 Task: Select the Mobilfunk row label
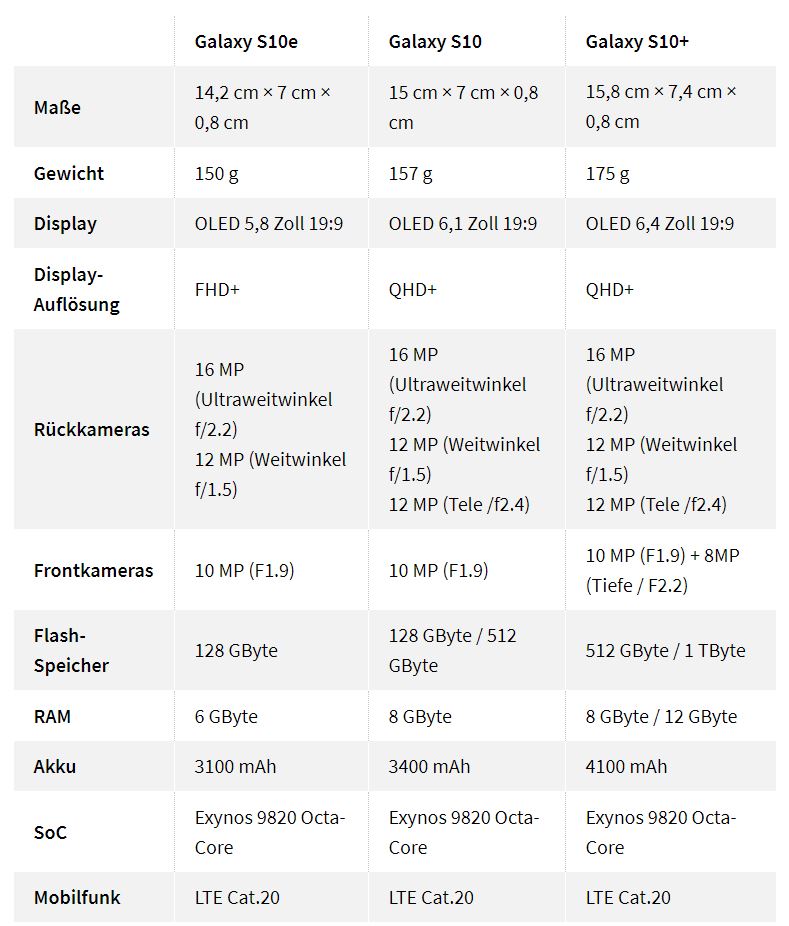pos(77,897)
